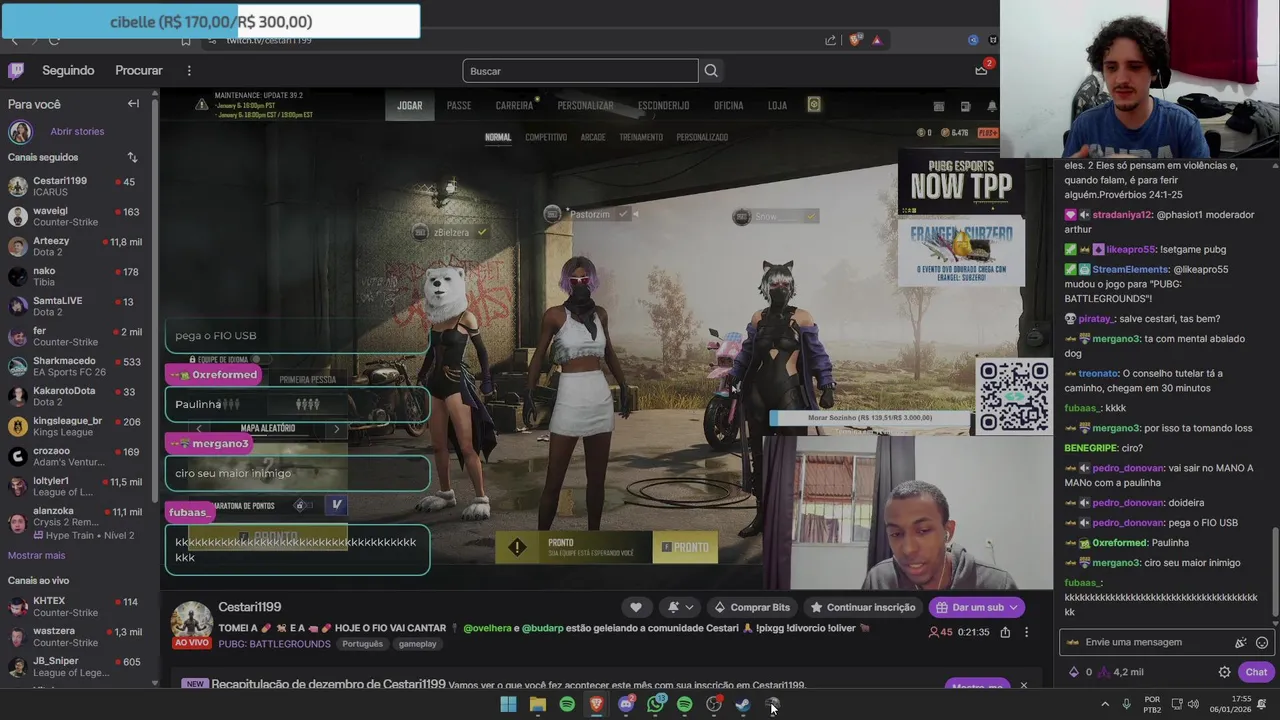Click the @budarp mention in the stream title

pyautogui.click(x=543, y=628)
